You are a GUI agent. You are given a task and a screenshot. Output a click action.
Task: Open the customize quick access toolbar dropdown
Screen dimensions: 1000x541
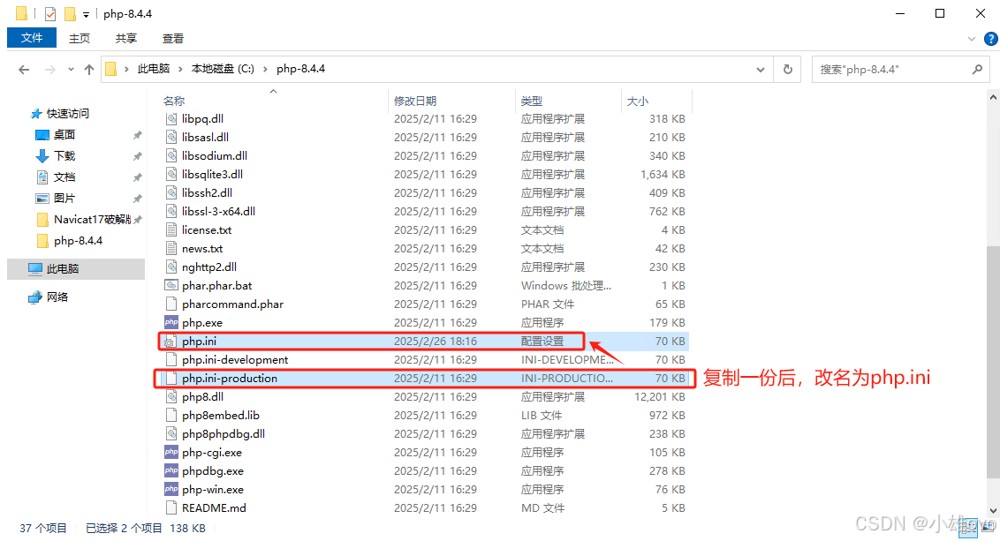click(x=86, y=14)
